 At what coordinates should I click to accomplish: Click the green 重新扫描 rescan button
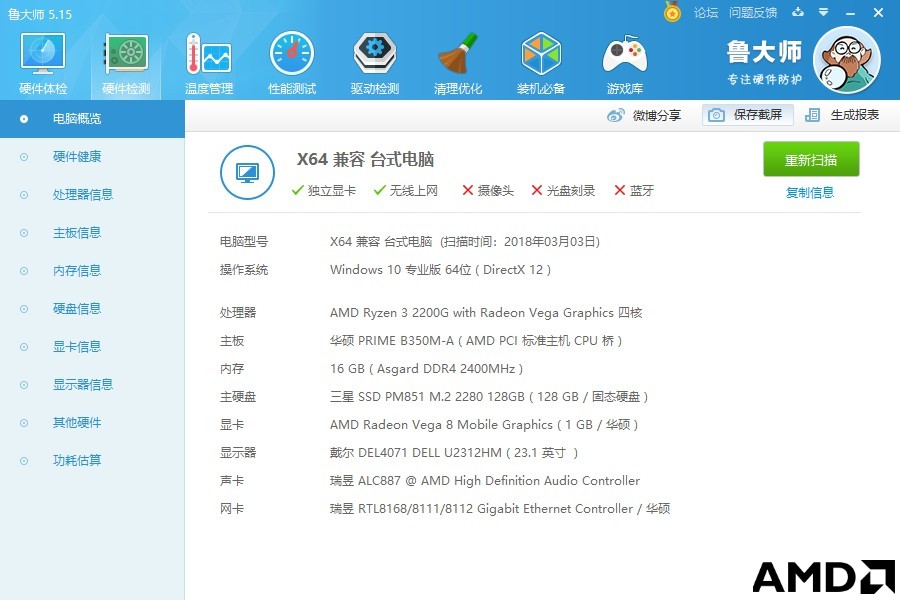click(811, 159)
